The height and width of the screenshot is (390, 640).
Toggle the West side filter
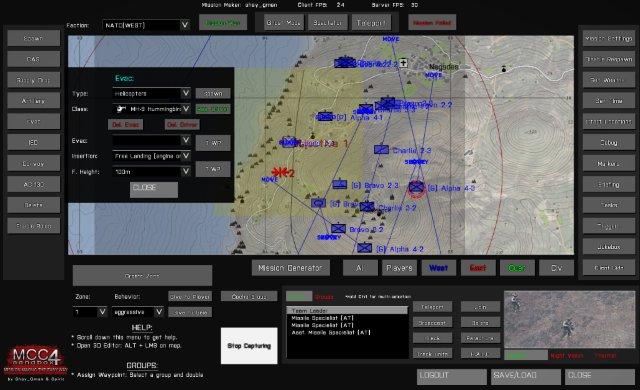coord(438,268)
